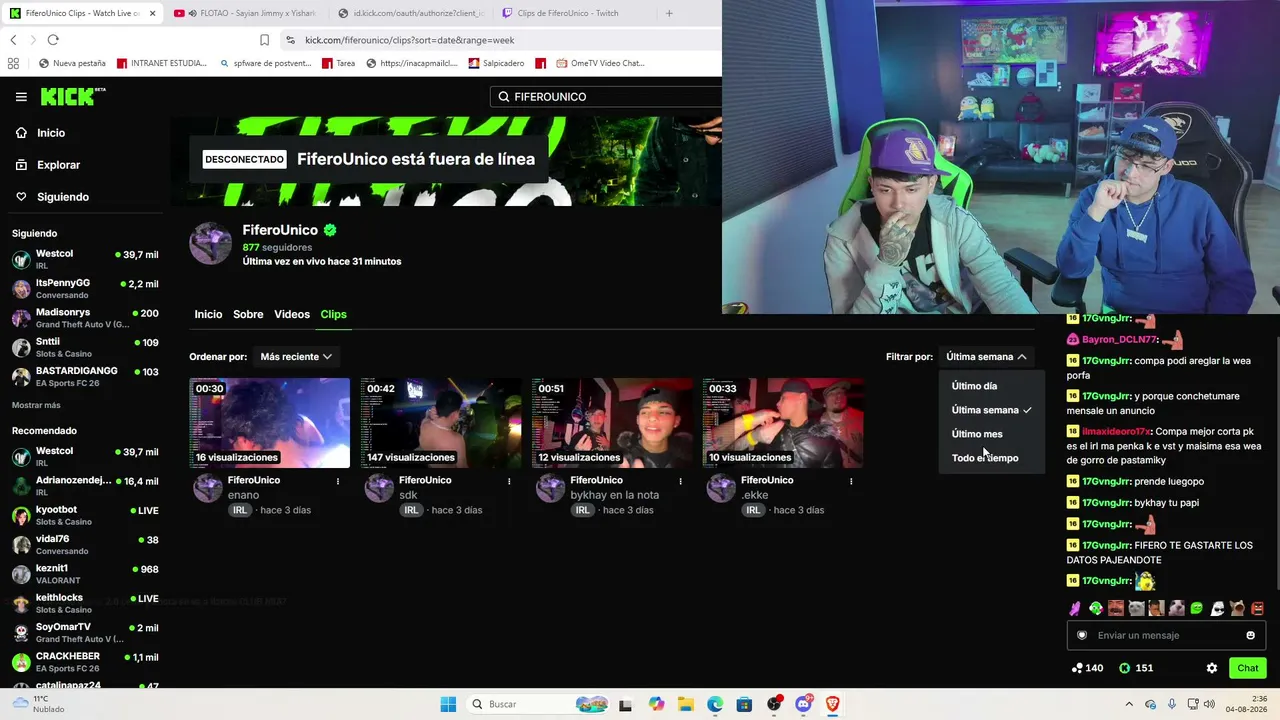Open the options menu for the 'enano' clip
Viewport: 1280px width, 720px height.
[338, 481]
